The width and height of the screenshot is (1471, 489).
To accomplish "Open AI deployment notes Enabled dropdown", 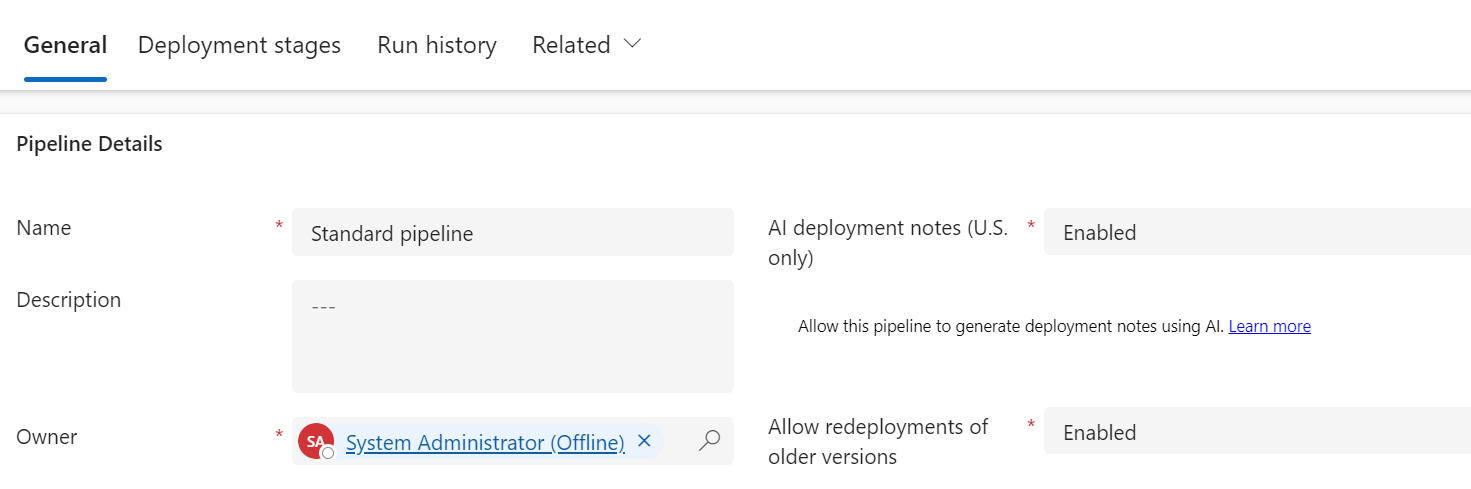I will [x=1257, y=232].
